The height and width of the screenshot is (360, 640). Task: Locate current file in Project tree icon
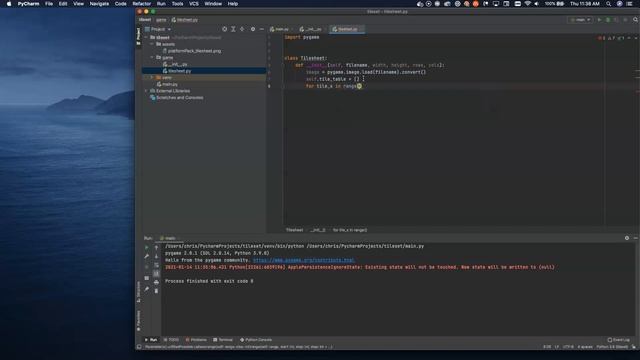pos(224,29)
